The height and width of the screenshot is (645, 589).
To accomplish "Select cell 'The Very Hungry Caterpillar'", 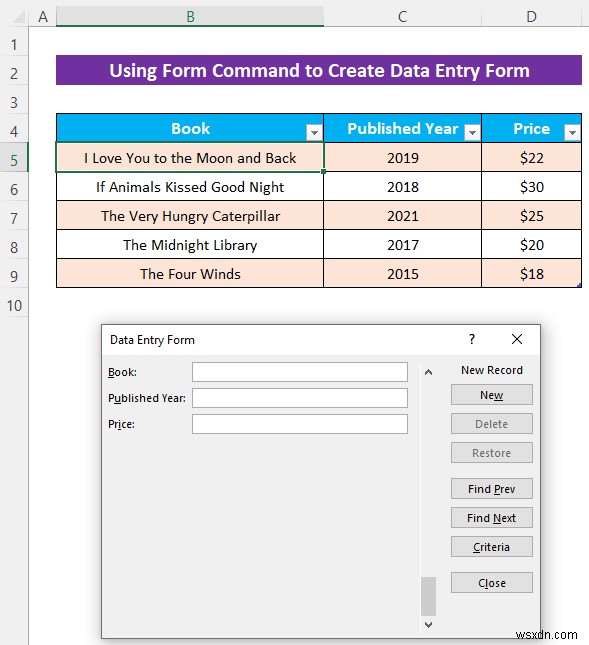I will click(x=190, y=216).
